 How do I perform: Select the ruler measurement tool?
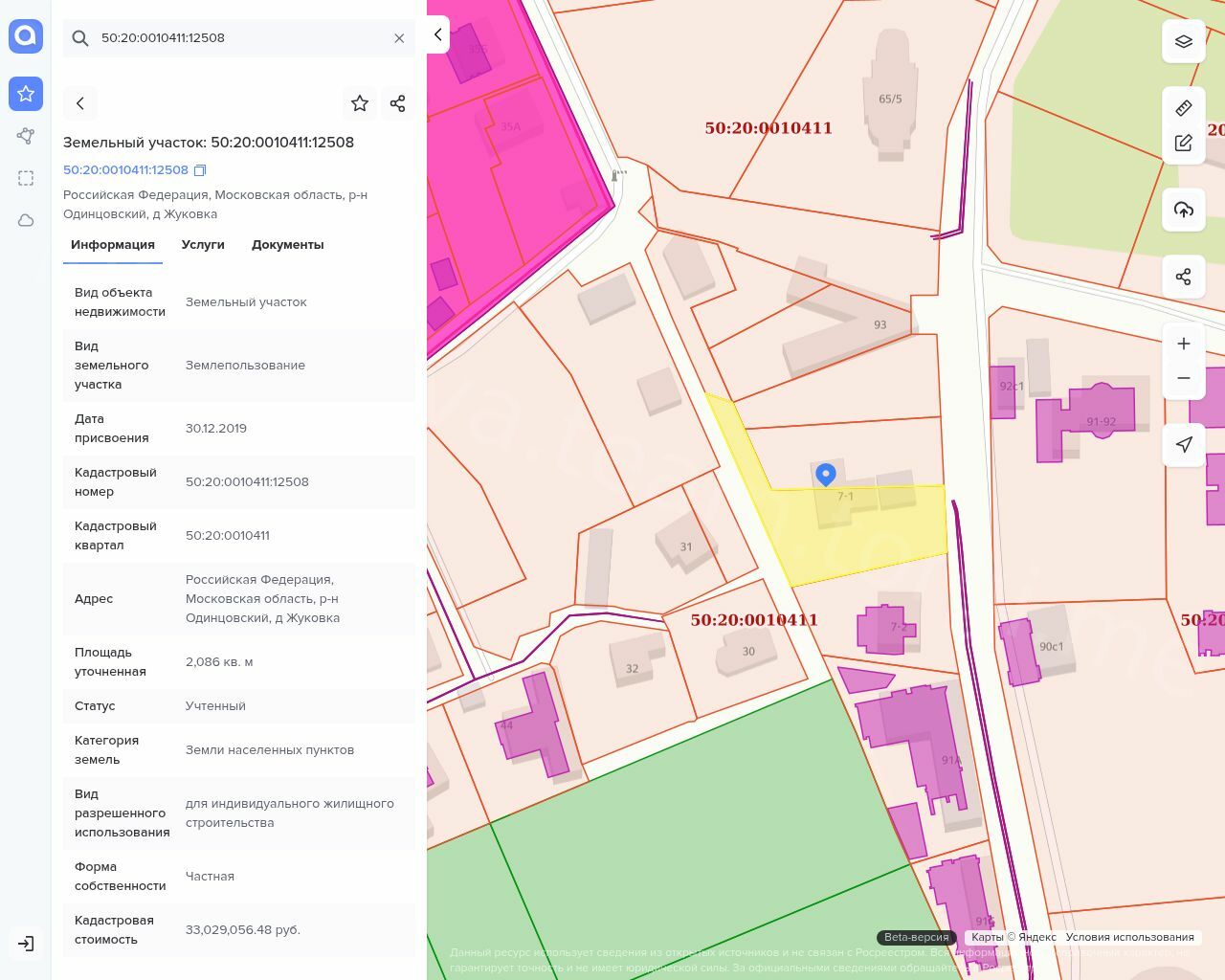click(1184, 107)
